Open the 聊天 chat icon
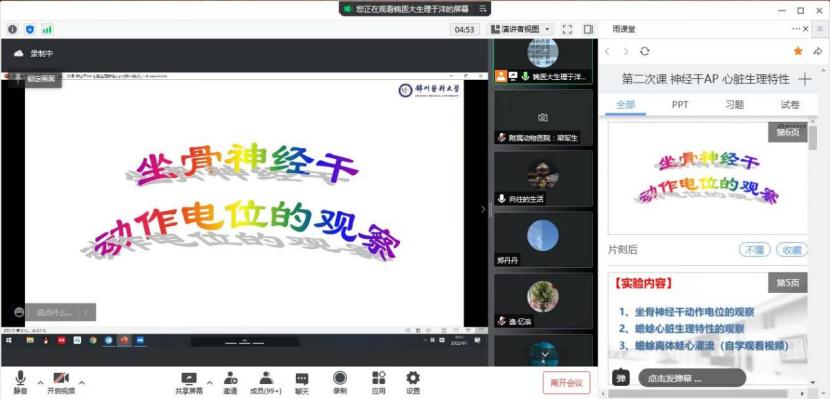This screenshot has width=830, height=399. pyautogui.click(x=302, y=378)
